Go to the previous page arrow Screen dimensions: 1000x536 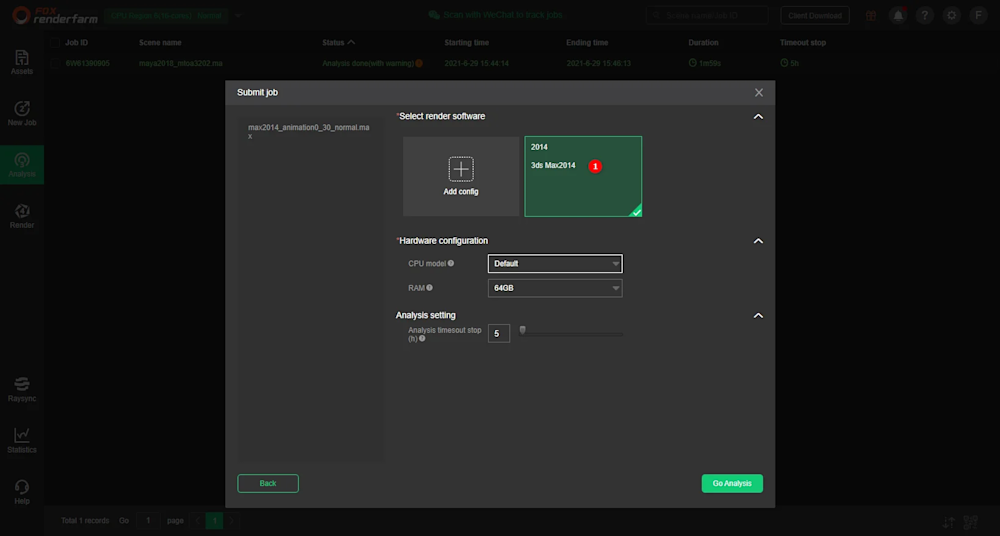(197, 521)
